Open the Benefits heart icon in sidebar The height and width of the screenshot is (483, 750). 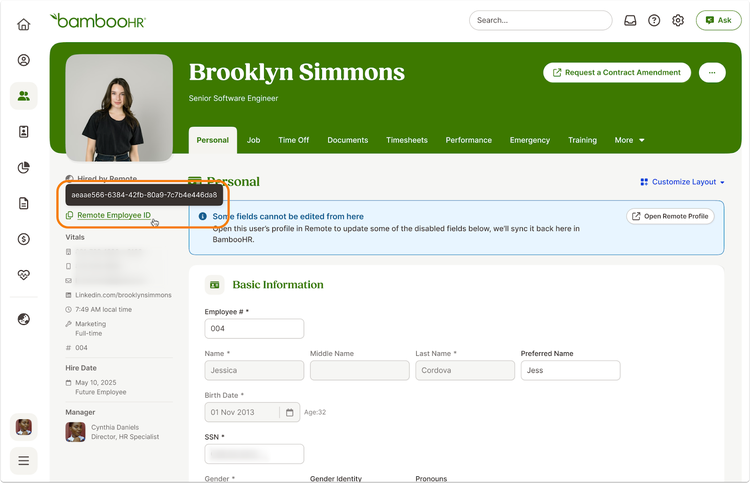(x=23, y=274)
